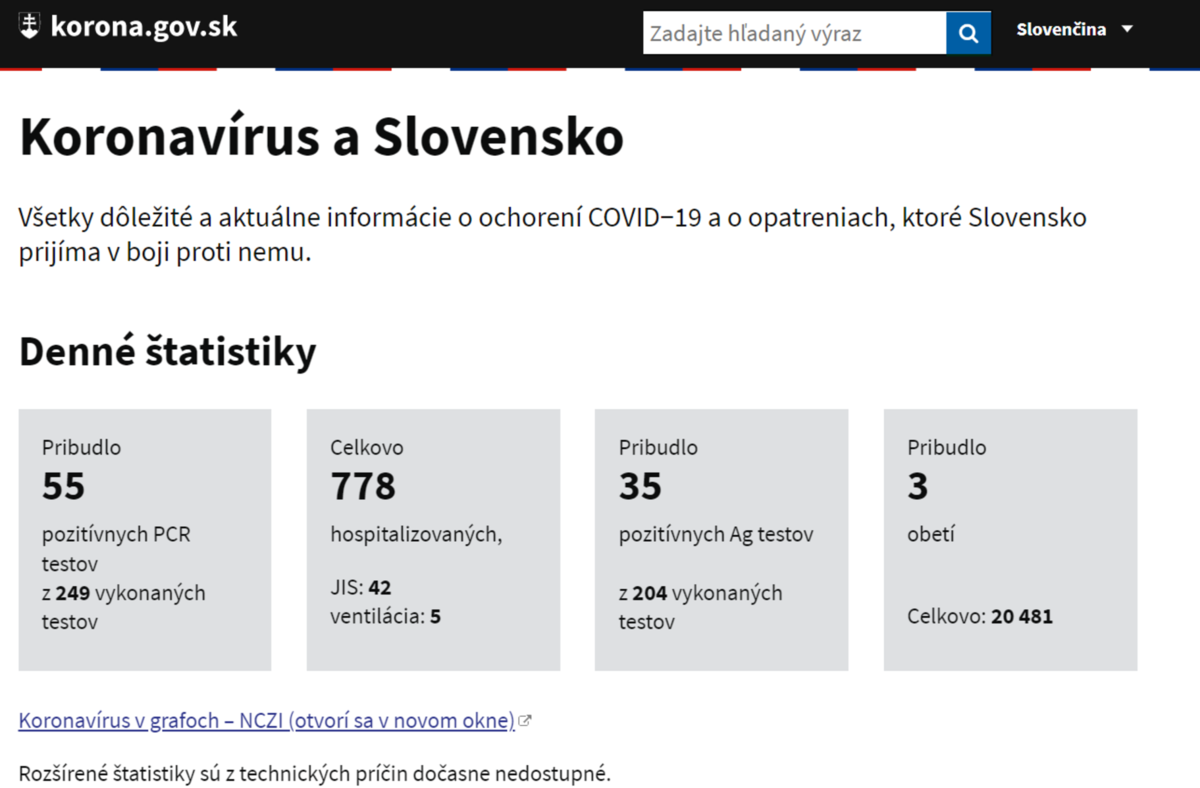Open the Koronavírus v grafoch – NCZI link
This screenshot has width=1200, height=788.
pyautogui.click(x=266, y=721)
